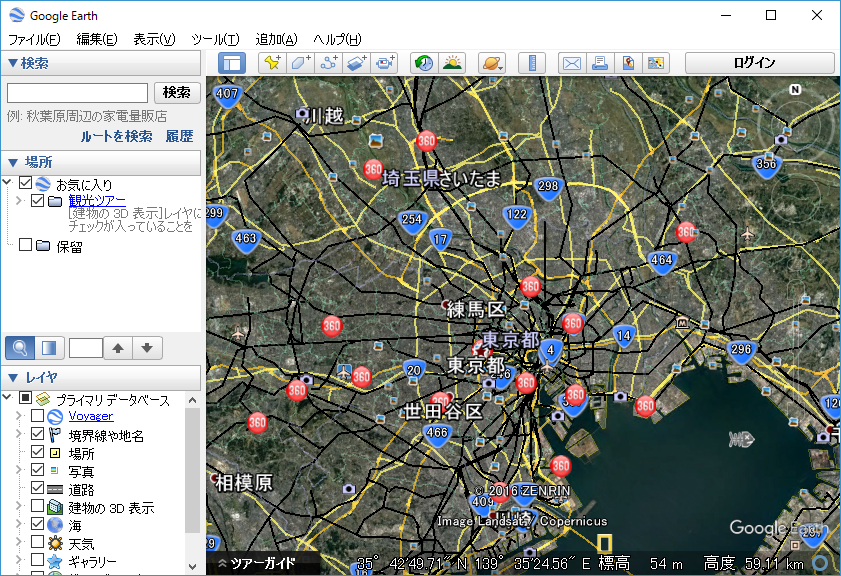
Task: Enable 建物の 3D 表示 layer checkbox
Action: [x=38, y=506]
